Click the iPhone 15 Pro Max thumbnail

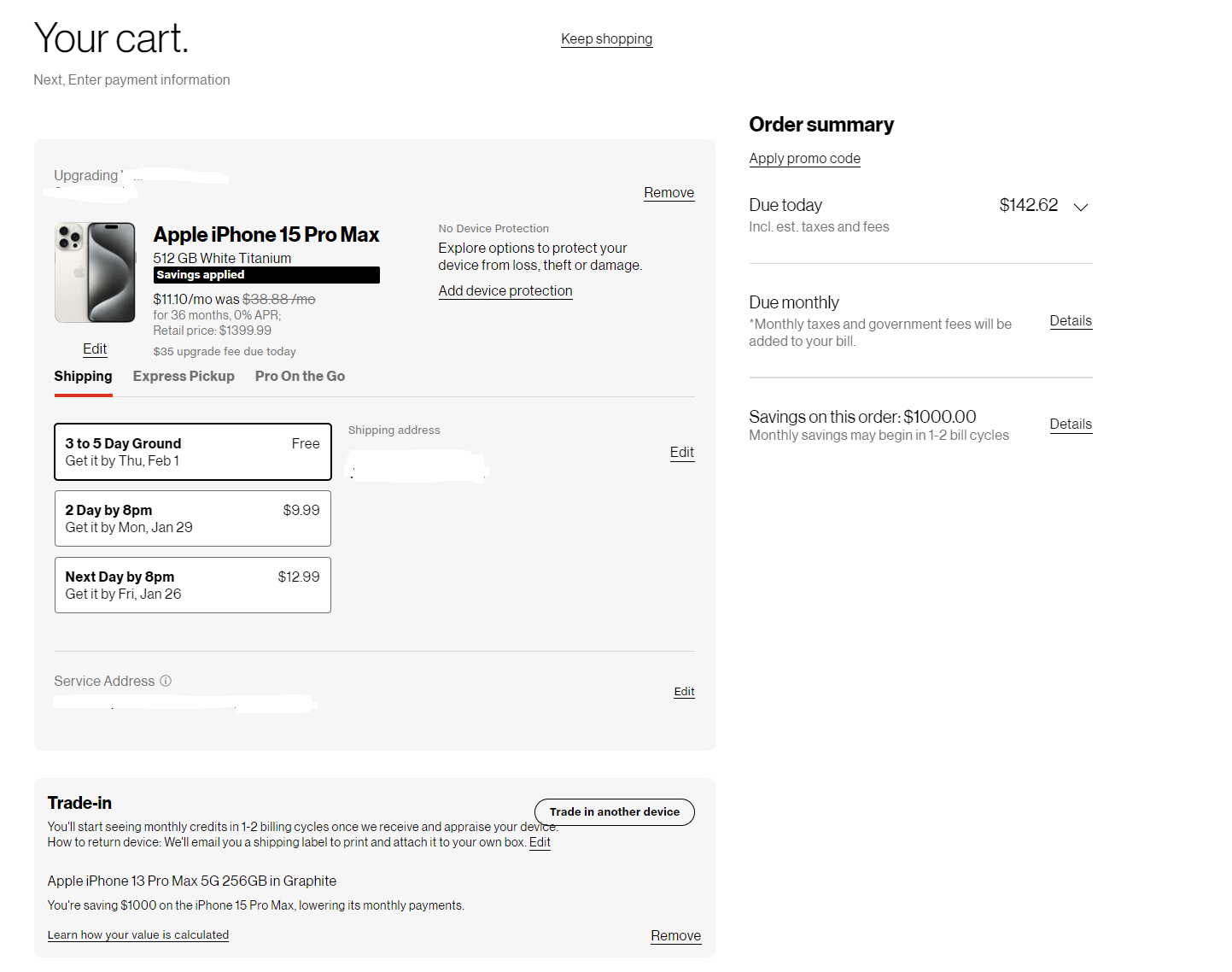(95, 272)
